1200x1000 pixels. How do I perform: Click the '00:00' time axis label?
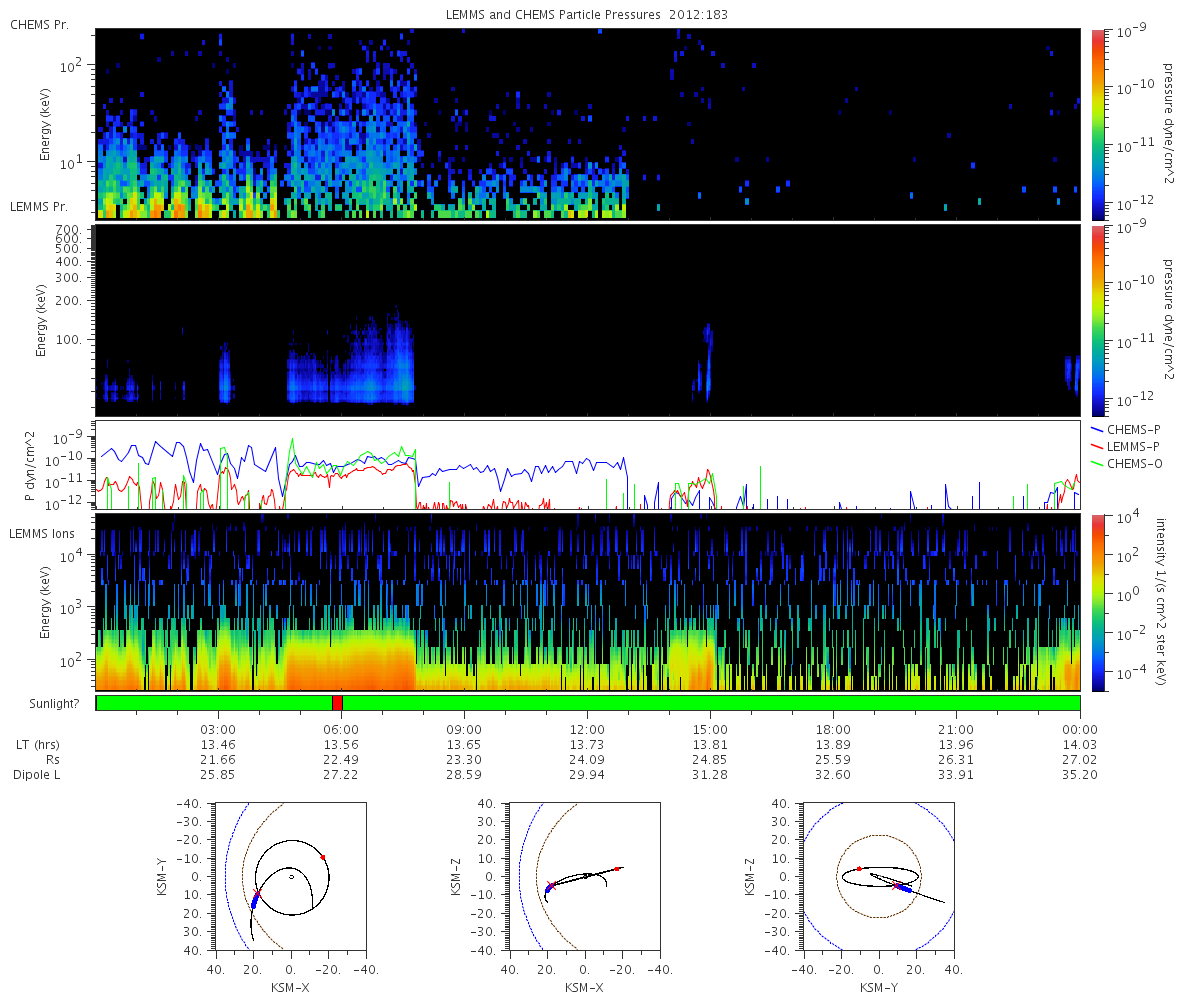(x=1080, y=730)
